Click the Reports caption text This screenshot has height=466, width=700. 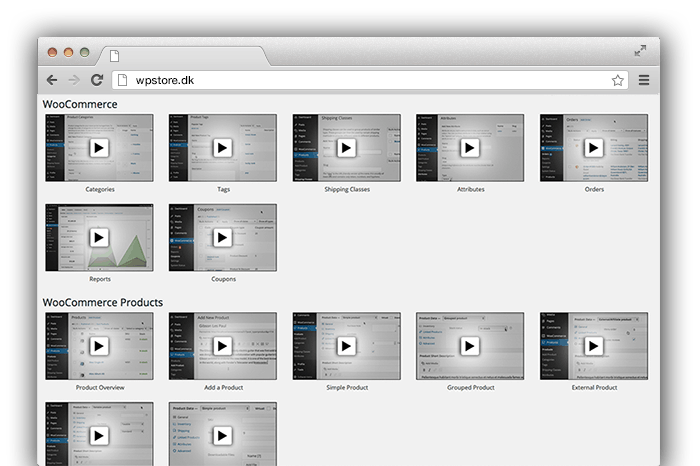100,279
